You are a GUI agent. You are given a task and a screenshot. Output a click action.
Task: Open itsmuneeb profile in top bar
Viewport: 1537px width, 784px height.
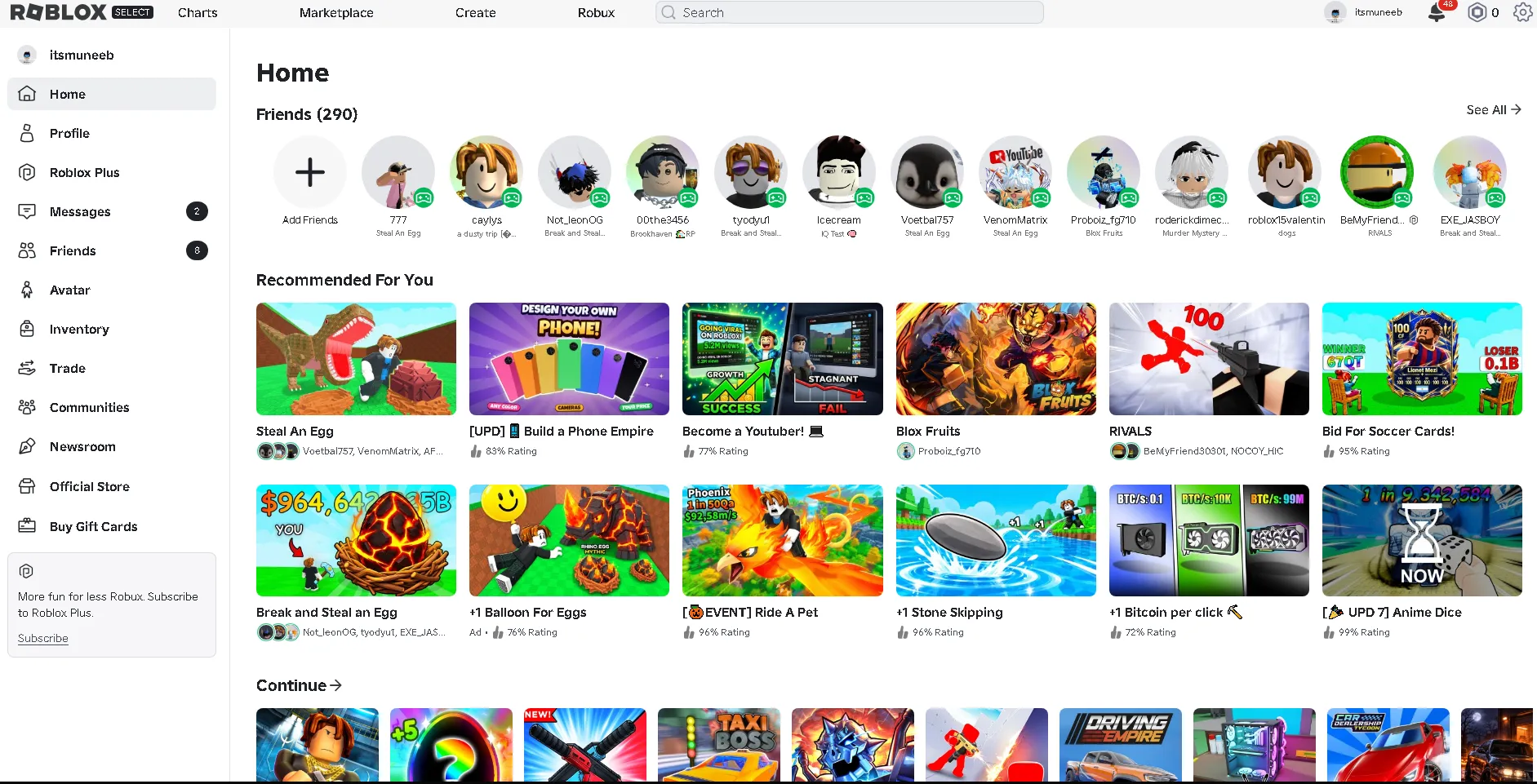coord(1363,12)
